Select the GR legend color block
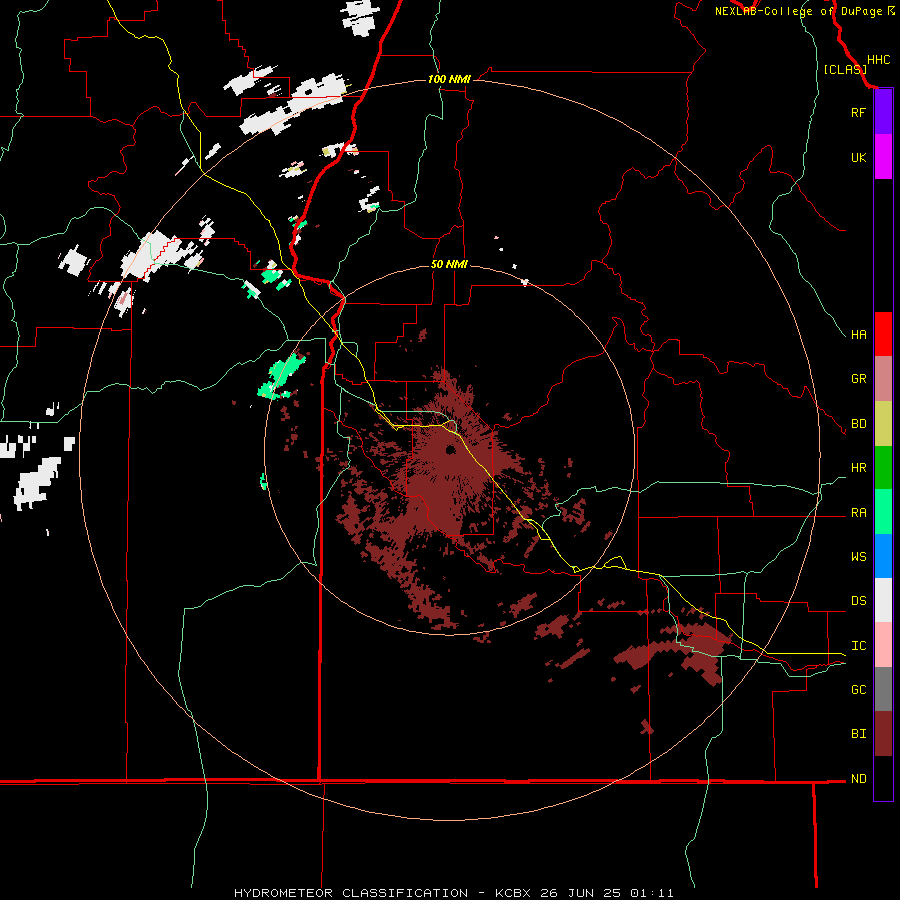 coord(883,379)
